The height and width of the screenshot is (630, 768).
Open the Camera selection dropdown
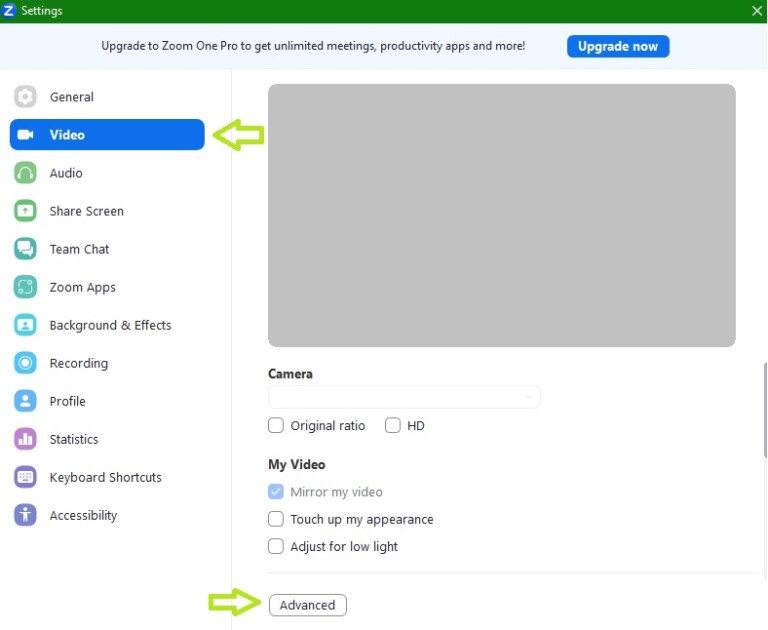click(404, 397)
